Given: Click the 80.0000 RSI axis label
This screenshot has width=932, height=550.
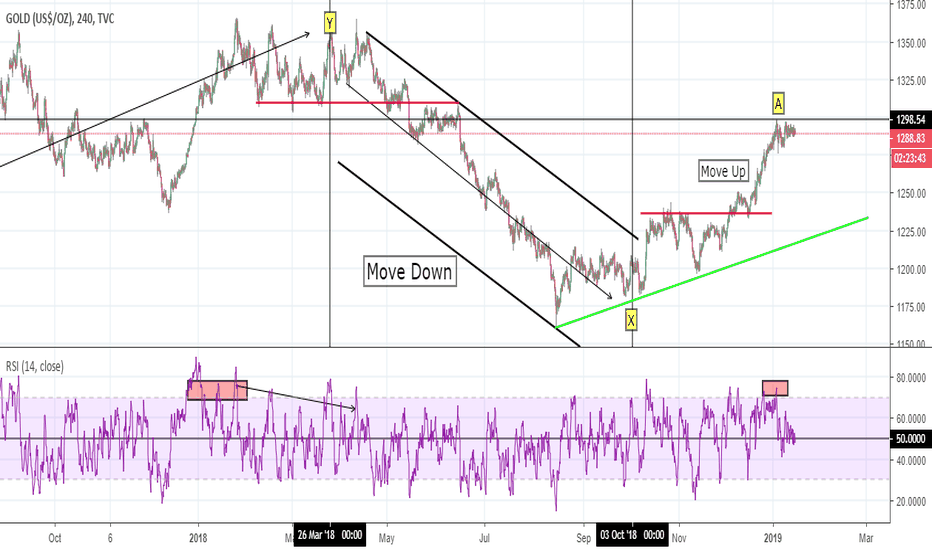Looking at the screenshot, I should pos(911,378).
